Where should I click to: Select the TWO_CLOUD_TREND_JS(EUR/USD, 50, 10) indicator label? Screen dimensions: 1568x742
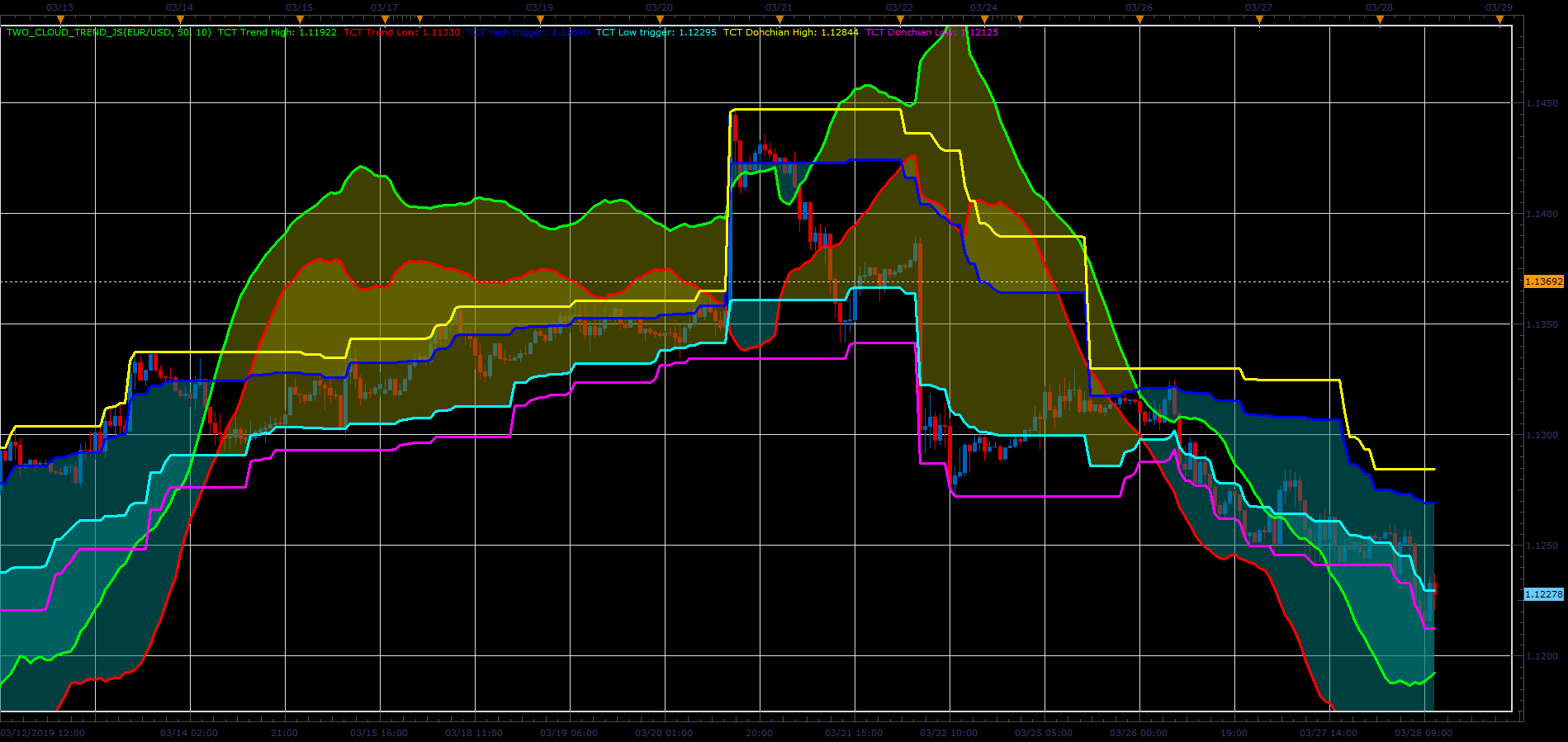[x=109, y=33]
